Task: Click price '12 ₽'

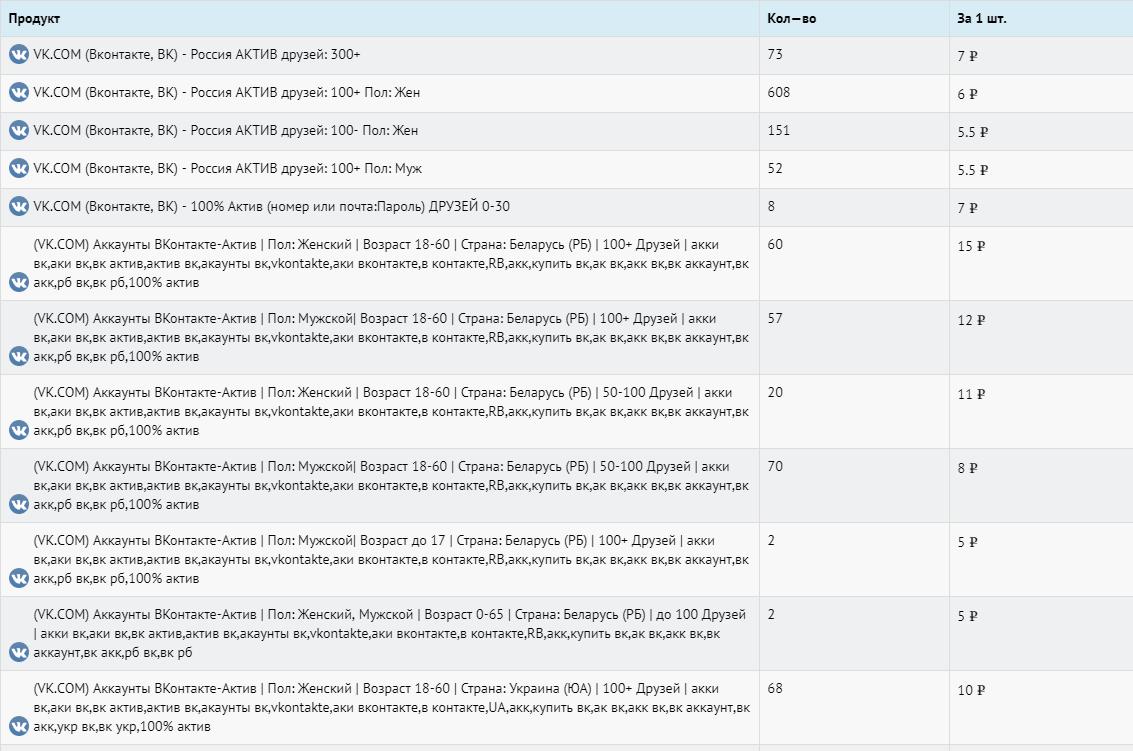Action: 971,320
